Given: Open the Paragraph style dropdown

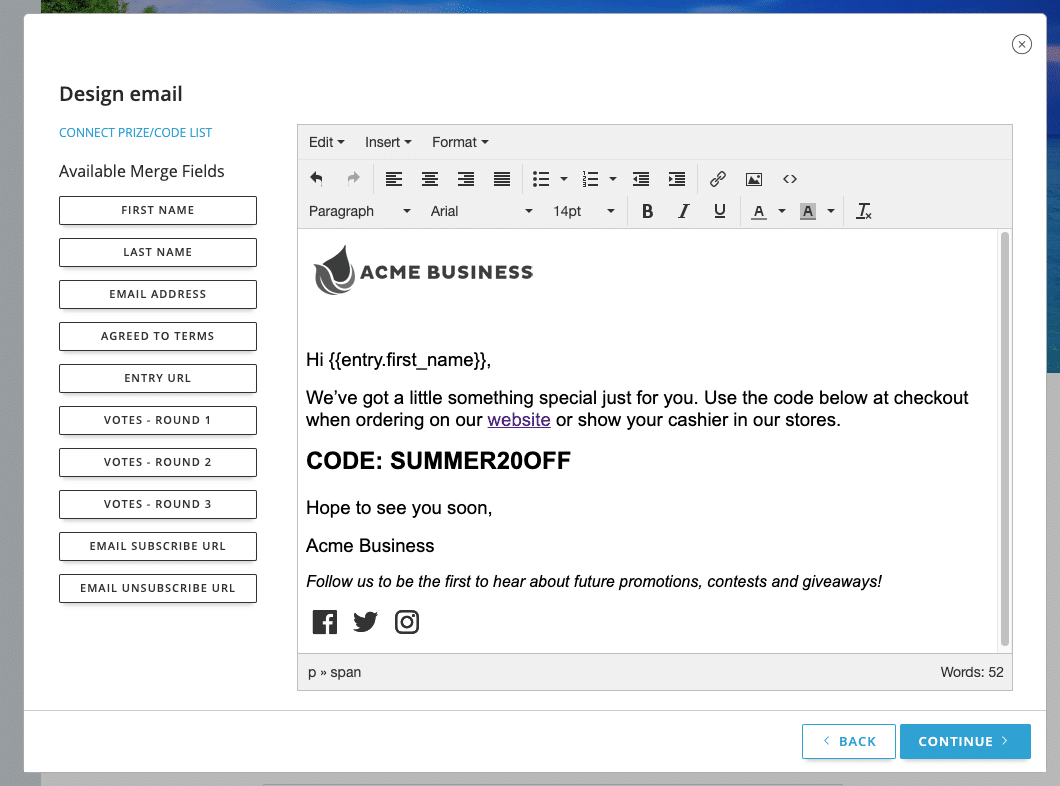Looking at the screenshot, I should 359,211.
